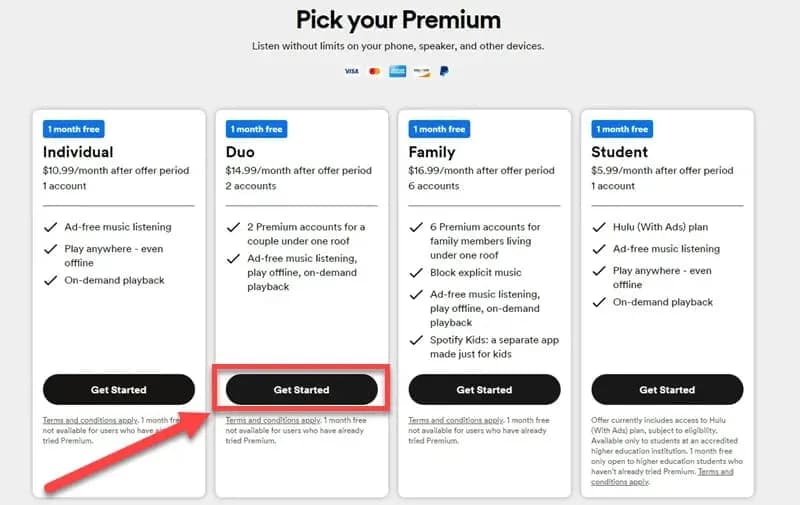Click the American Express card icon

[398, 71]
